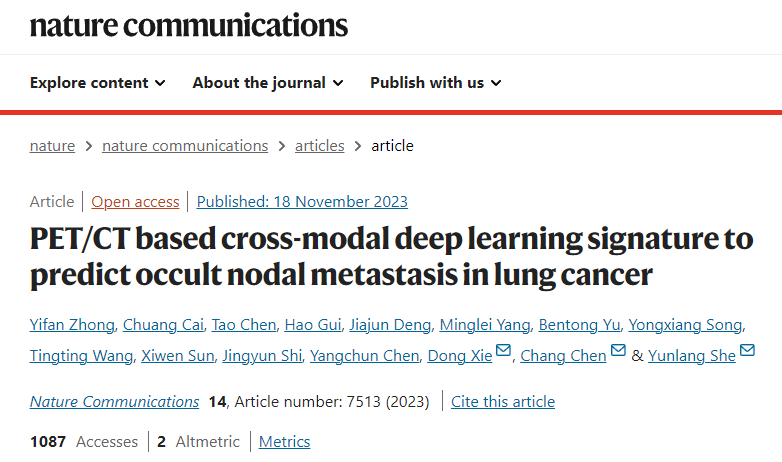Open author Chuang Cai's details
Viewport: 782px width, 462px height.
[167, 325]
